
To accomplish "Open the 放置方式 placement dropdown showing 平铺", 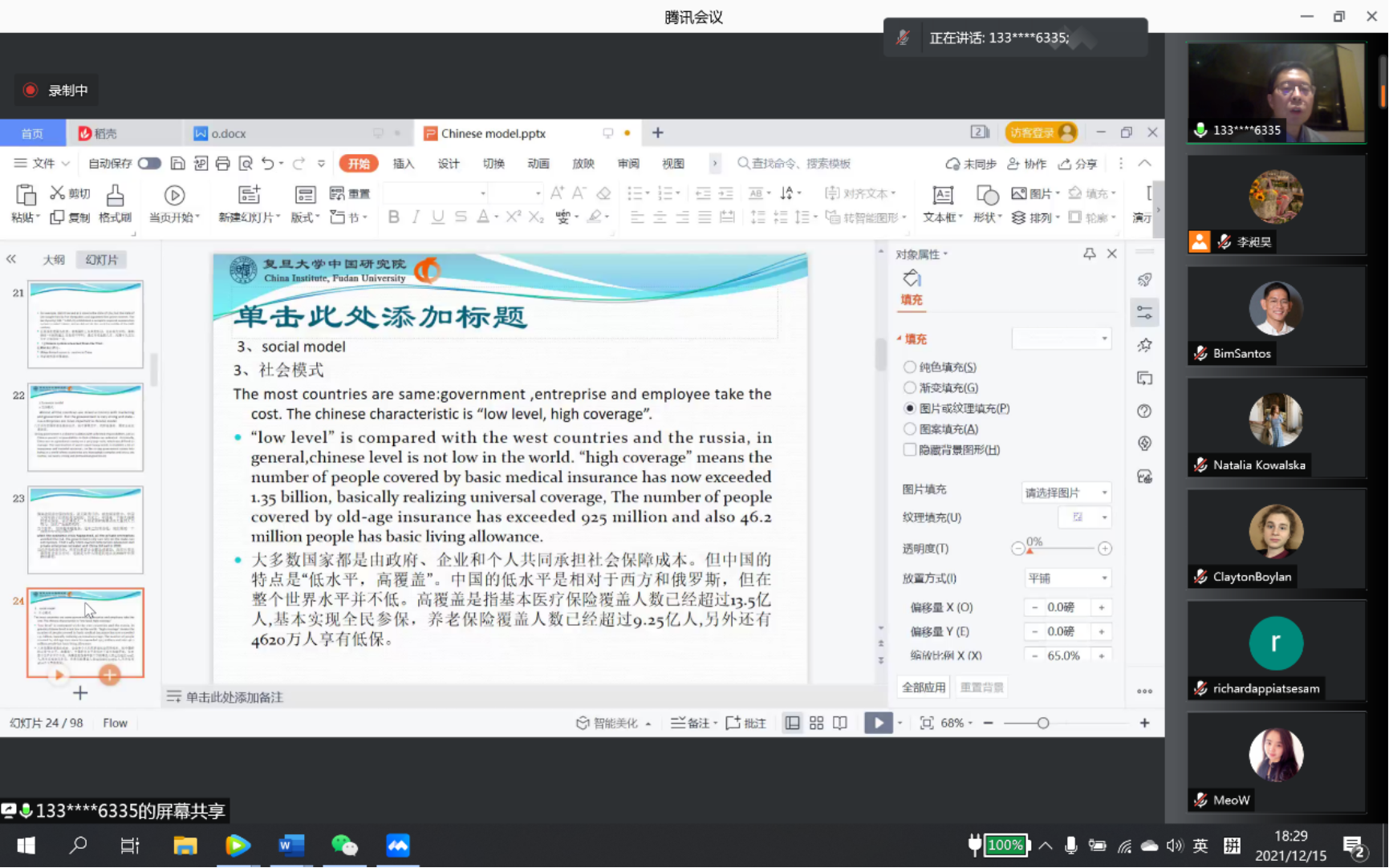I will point(1067,578).
